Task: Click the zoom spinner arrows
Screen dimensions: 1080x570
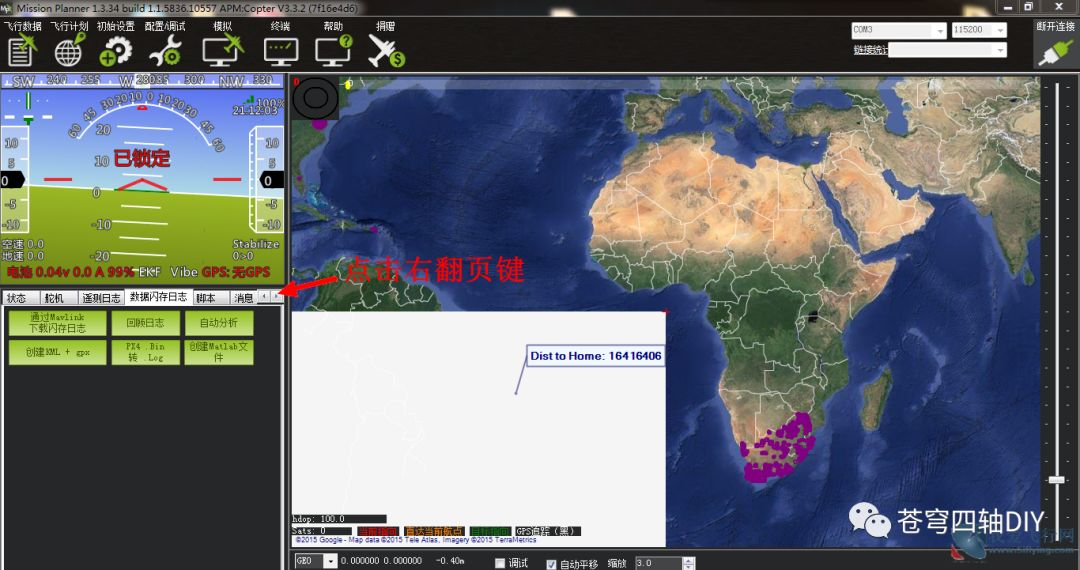Action: [688, 563]
